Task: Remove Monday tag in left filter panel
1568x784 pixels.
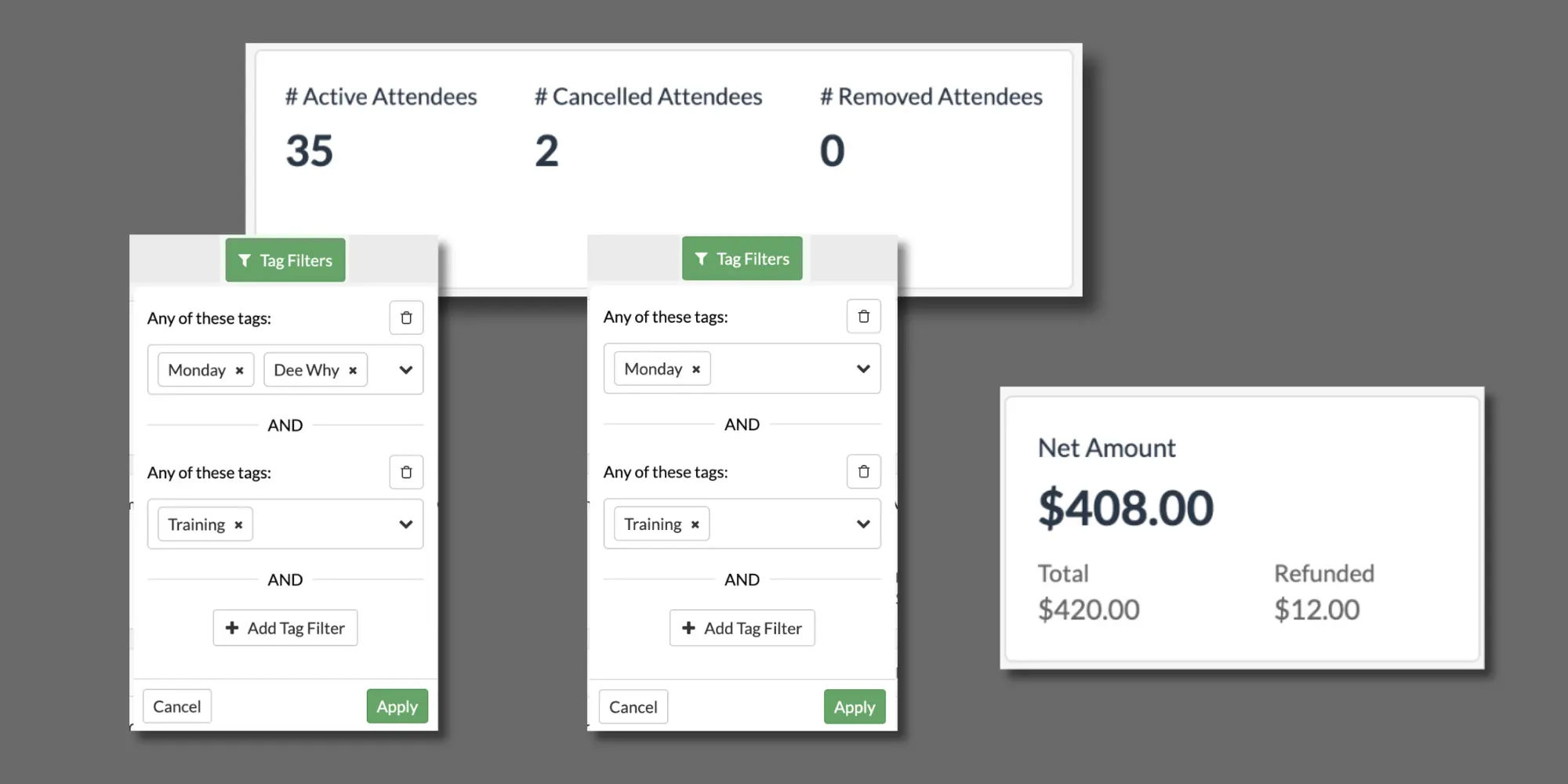Action: (x=240, y=370)
